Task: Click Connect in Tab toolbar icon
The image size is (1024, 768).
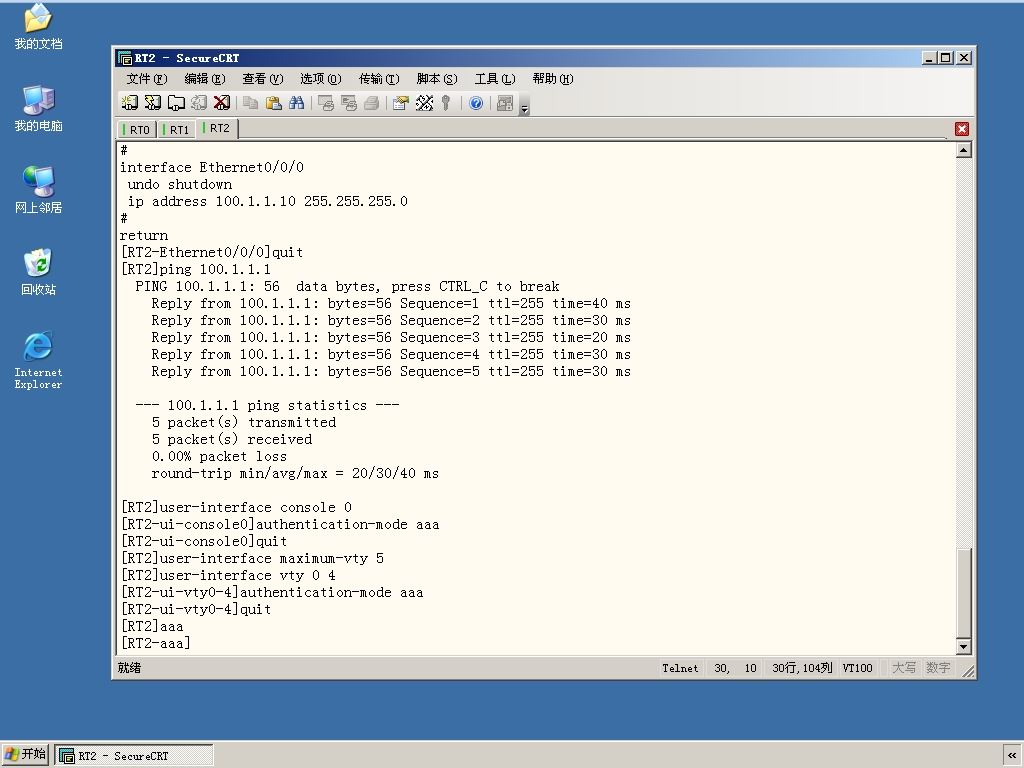Action: click(x=176, y=103)
